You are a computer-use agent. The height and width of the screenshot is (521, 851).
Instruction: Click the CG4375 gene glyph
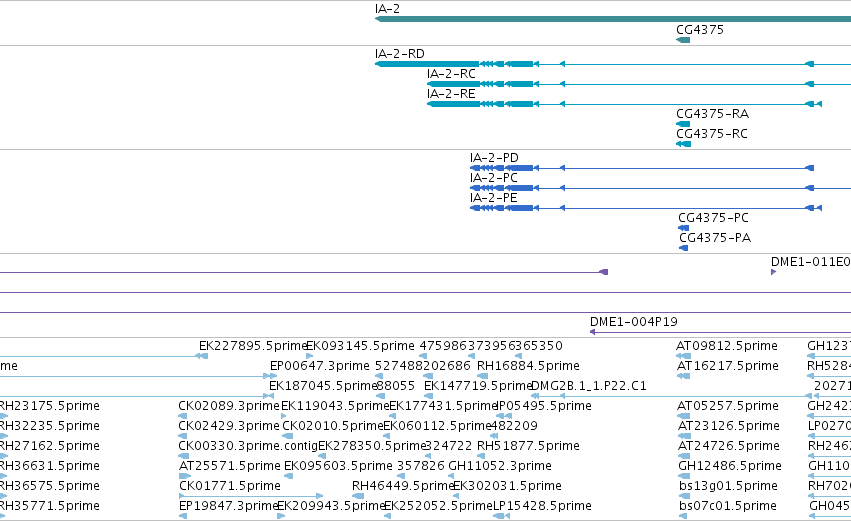pos(683,40)
